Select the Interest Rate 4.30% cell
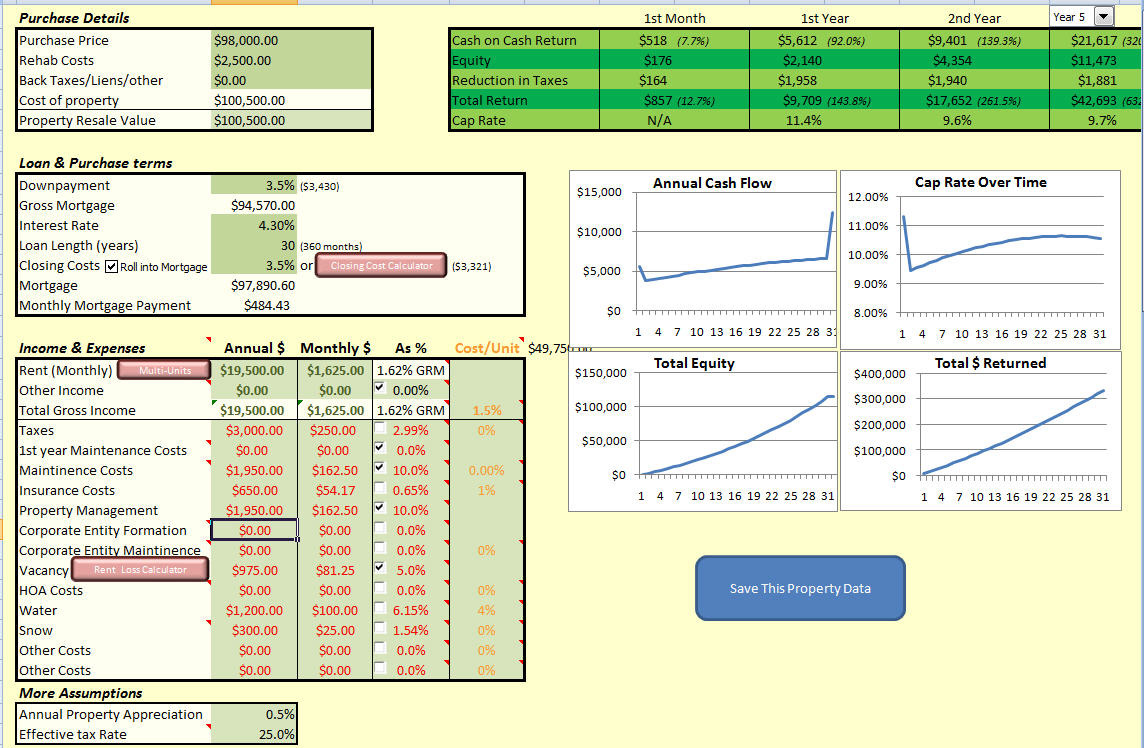Image resolution: width=1144 pixels, height=748 pixels. click(x=254, y=225)
